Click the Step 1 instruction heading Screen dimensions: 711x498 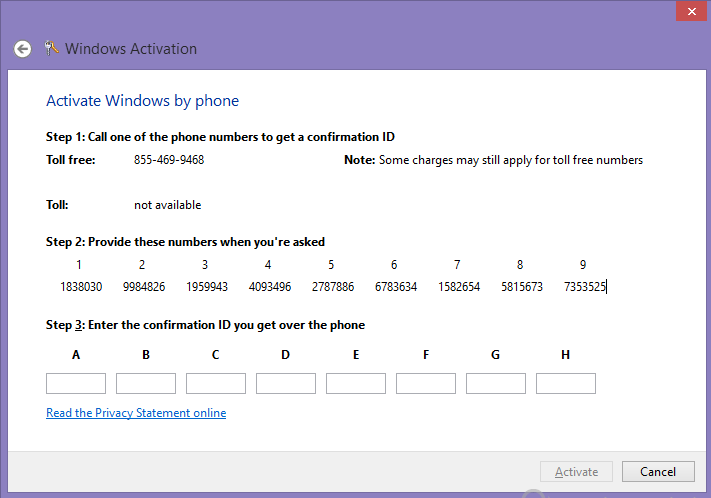tap(220, 137)
